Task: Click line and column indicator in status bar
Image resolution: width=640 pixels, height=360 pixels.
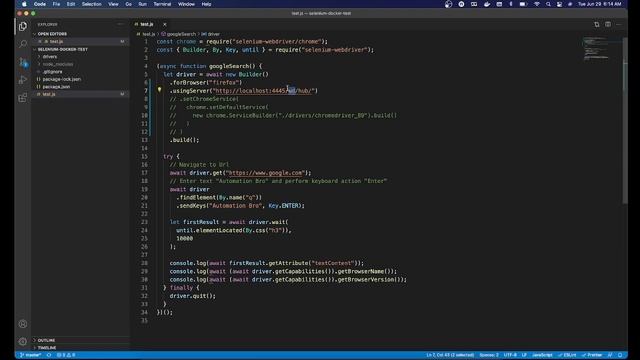Action: point(450,355)
